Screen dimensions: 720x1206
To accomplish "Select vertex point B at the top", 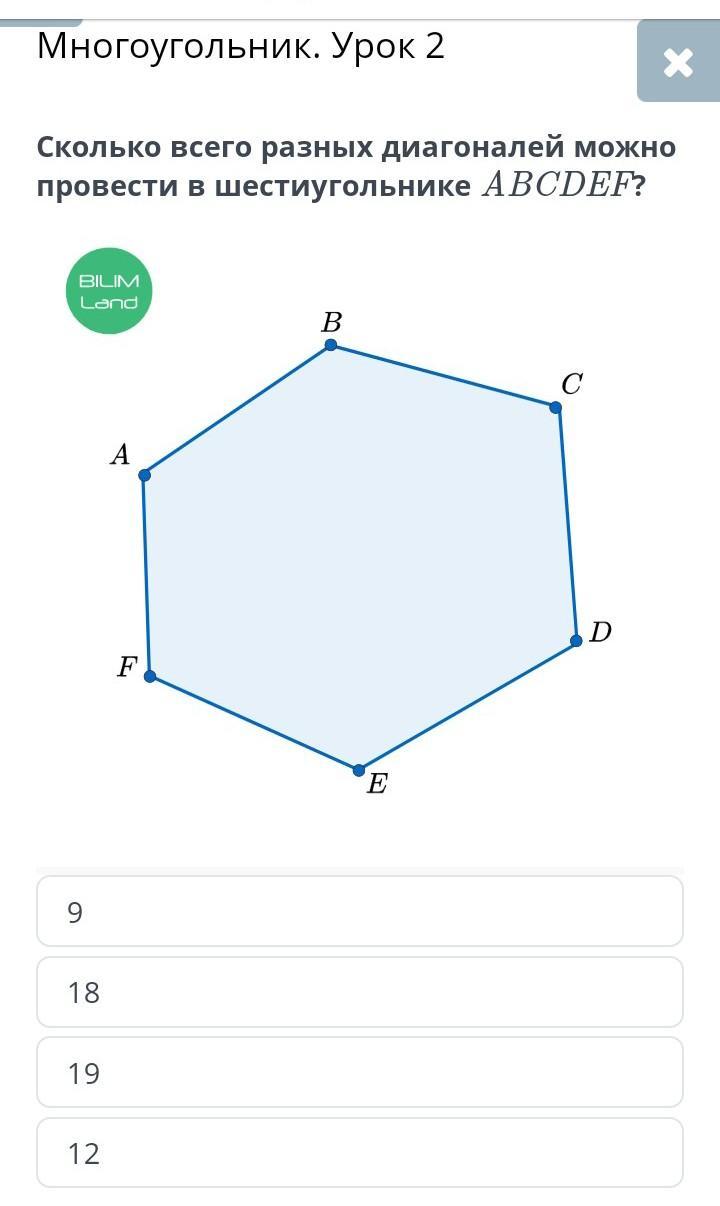I will coord(331,346).
